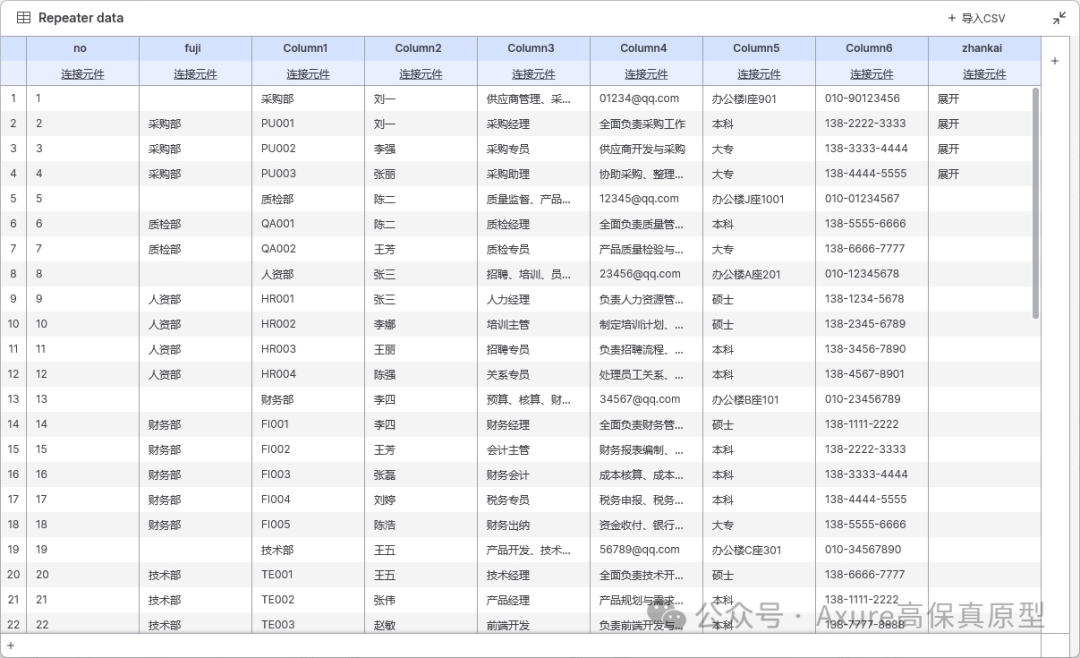The height and width of the screenshot is (658, 1080).
Task: Select the fuji column header
Action: [196, 48]
